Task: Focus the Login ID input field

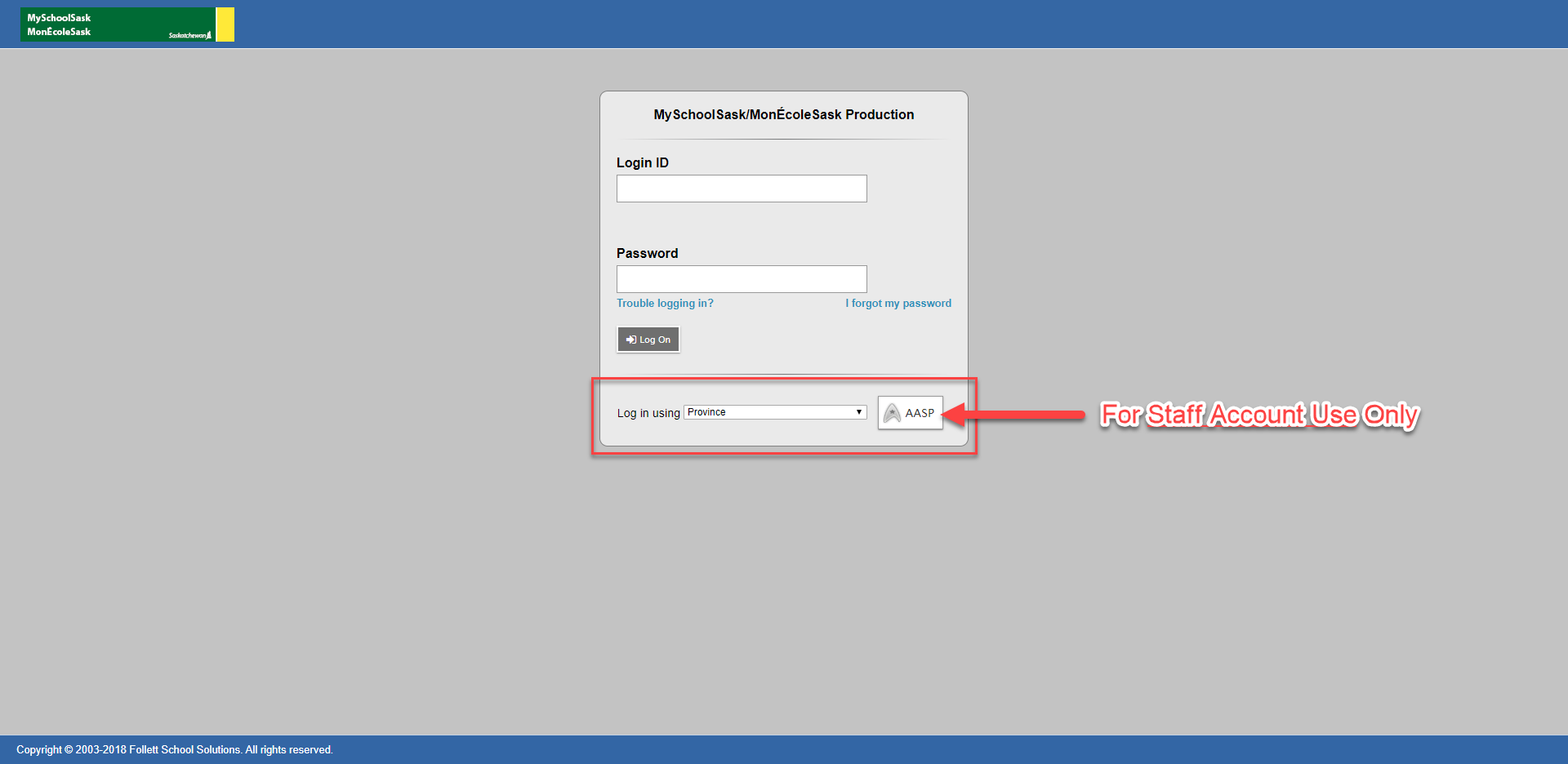Action: (x=742, y=189)
